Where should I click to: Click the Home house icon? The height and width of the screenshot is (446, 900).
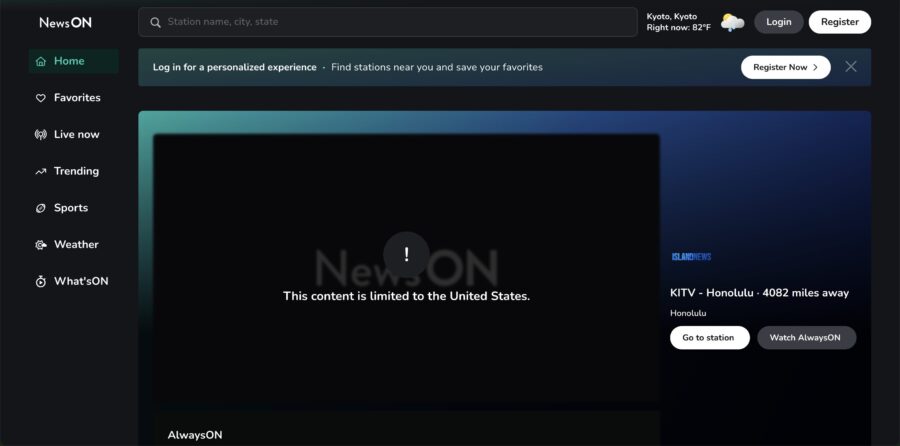point(41,61)
